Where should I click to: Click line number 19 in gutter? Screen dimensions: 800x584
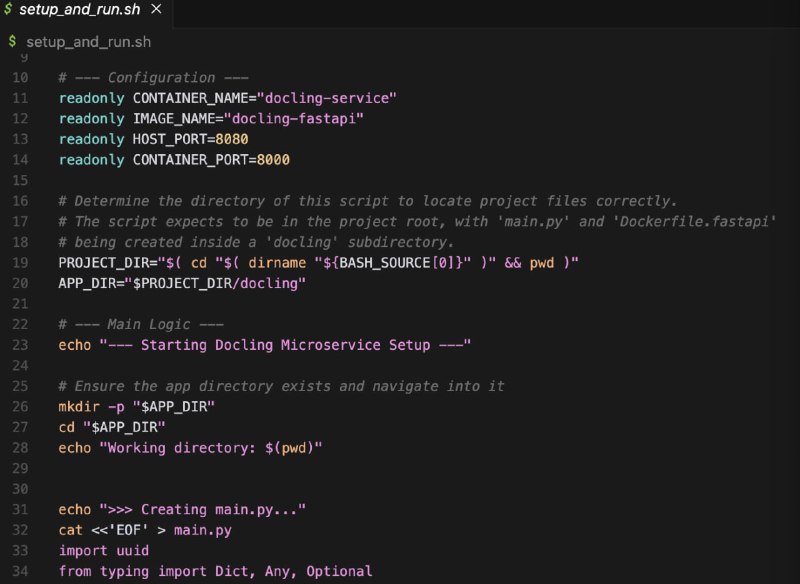click(20, 263)
